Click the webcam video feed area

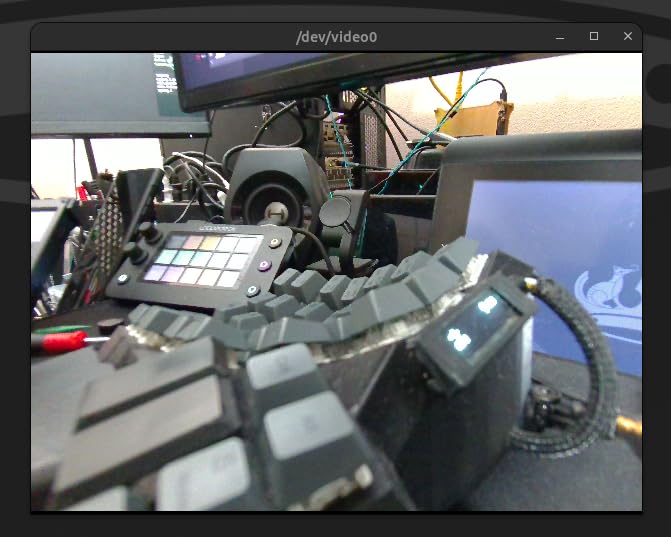pyautogui.click(x=336, y=282)
